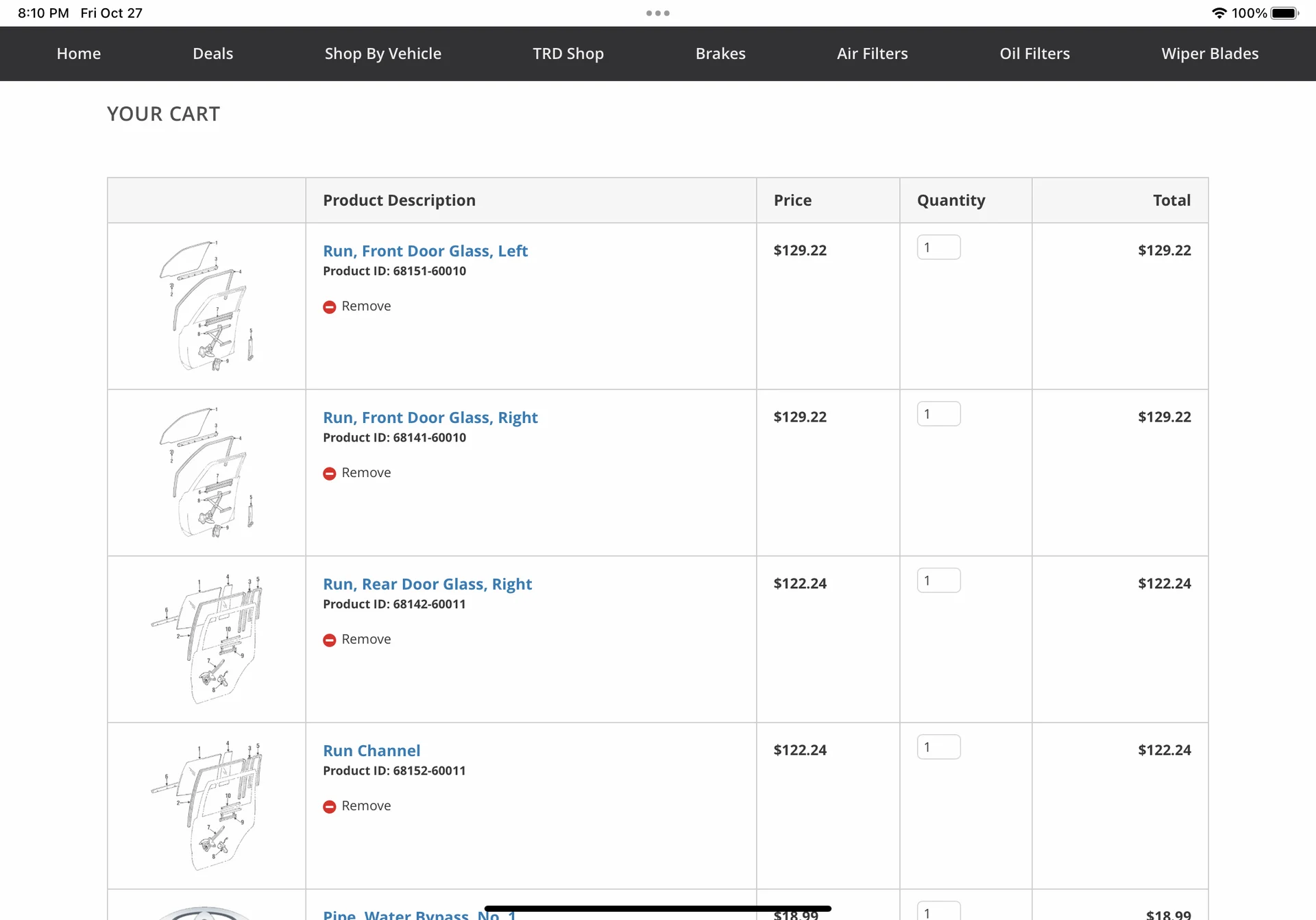
Task: Focus quantity field for Run Channel
Action: (x=938, y=747)
